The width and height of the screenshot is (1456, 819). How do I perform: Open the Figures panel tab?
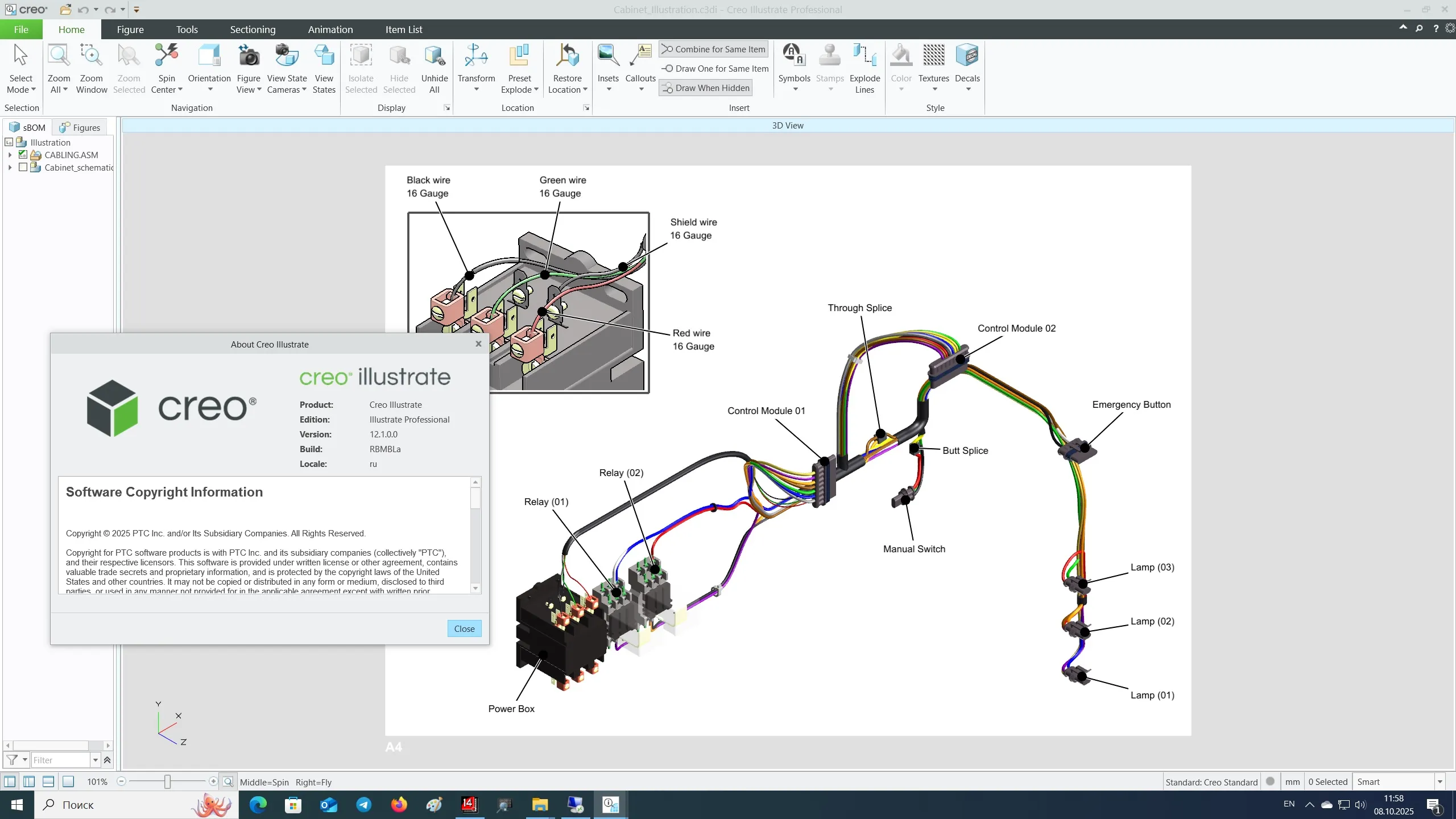(80, 127)
